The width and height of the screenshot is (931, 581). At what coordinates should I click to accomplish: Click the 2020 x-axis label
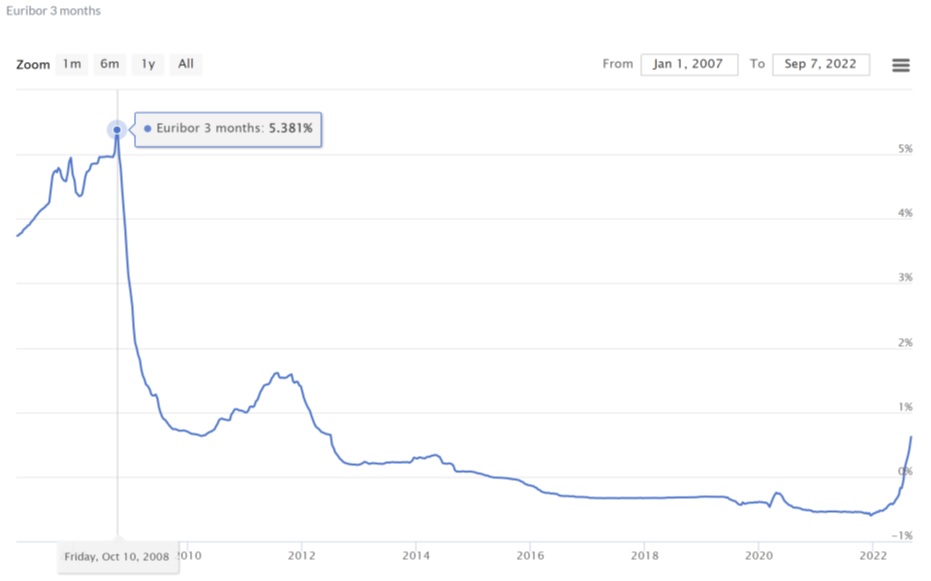[759, 555]
